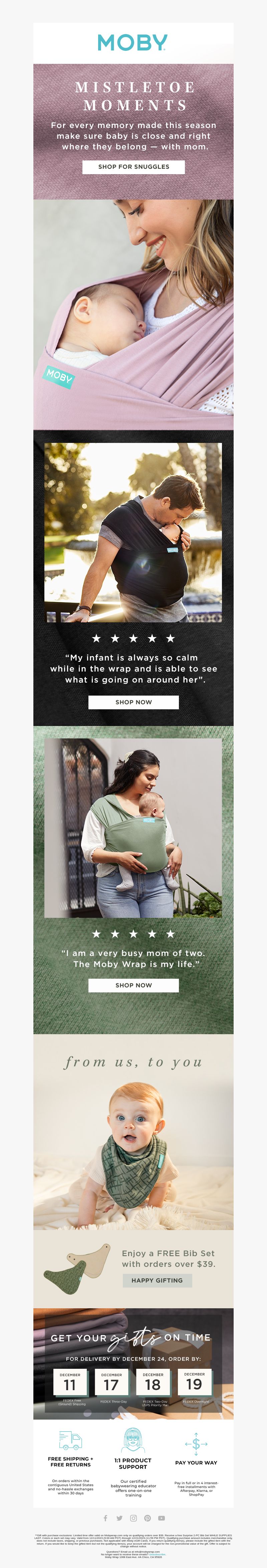
Task: Click the MOBY logo at top
Action: 132,42
